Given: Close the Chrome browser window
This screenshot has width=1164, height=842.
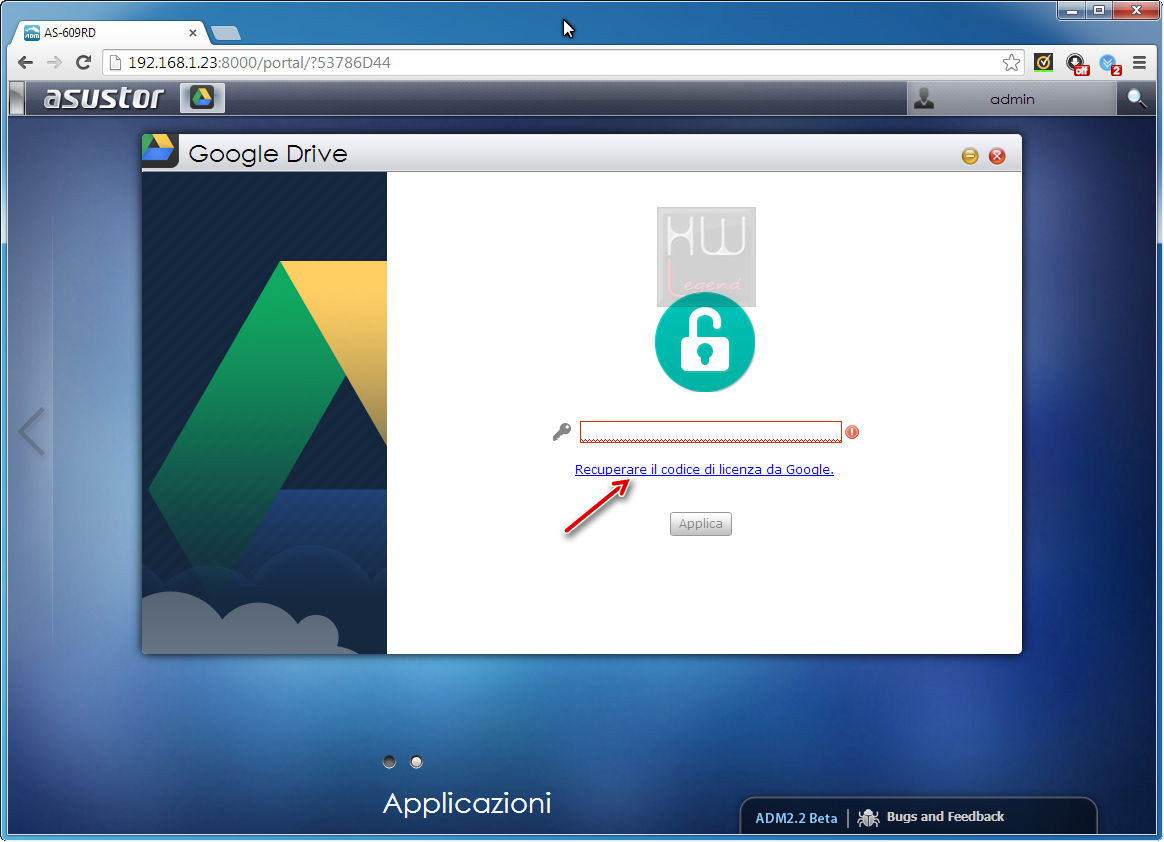Looking at the screenshot, I should (x=1136, y=10).
